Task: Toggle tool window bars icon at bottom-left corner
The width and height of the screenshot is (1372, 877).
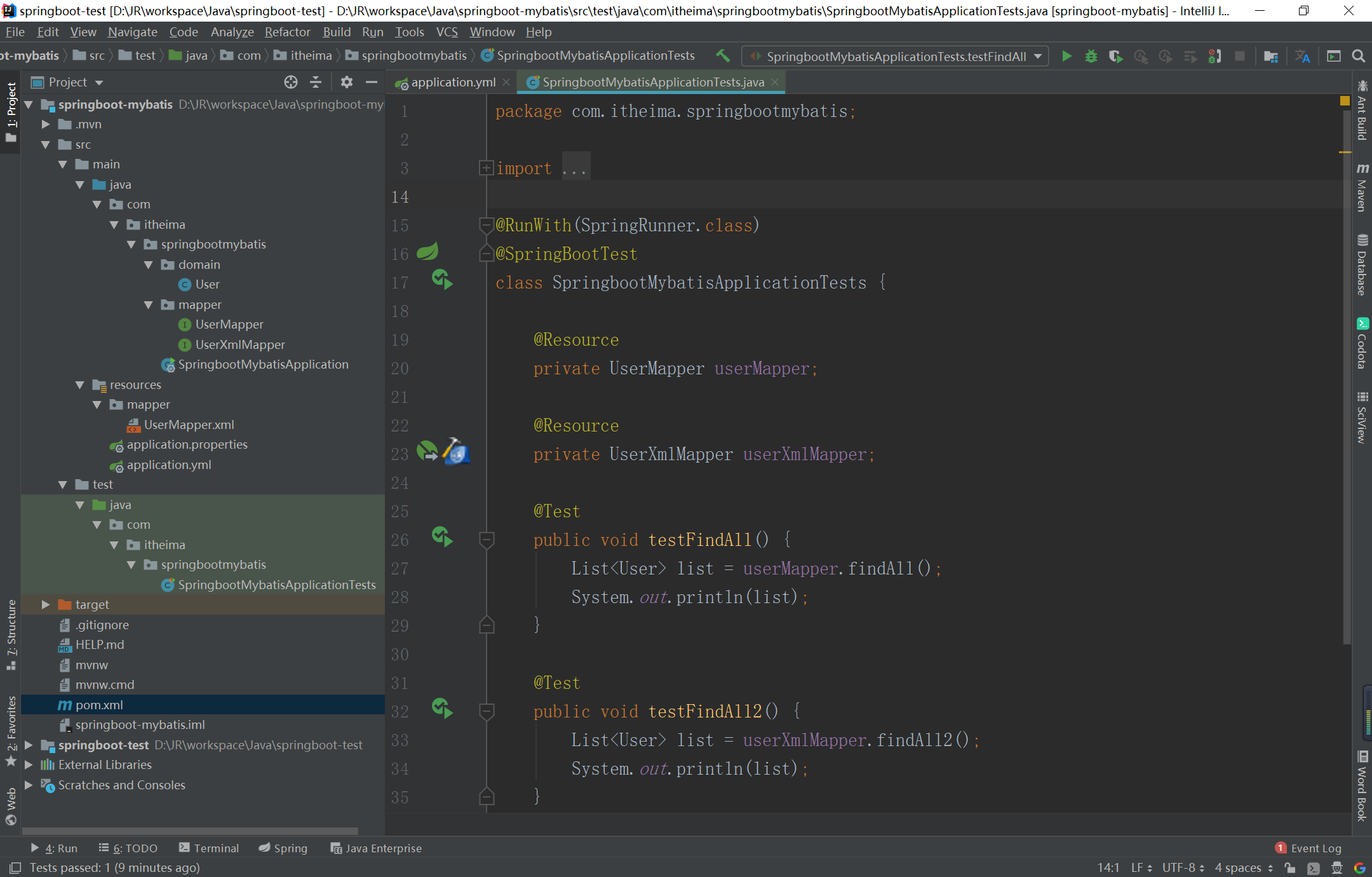Action: tap(14, 868)
